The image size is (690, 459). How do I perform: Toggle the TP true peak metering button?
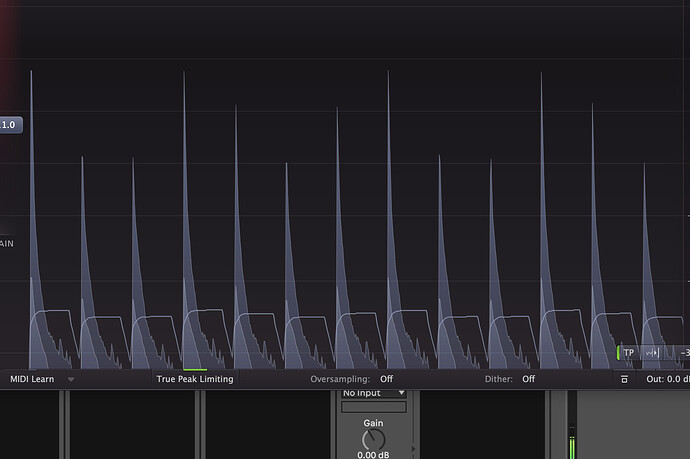pyautogui.click(x=628, y=353)
